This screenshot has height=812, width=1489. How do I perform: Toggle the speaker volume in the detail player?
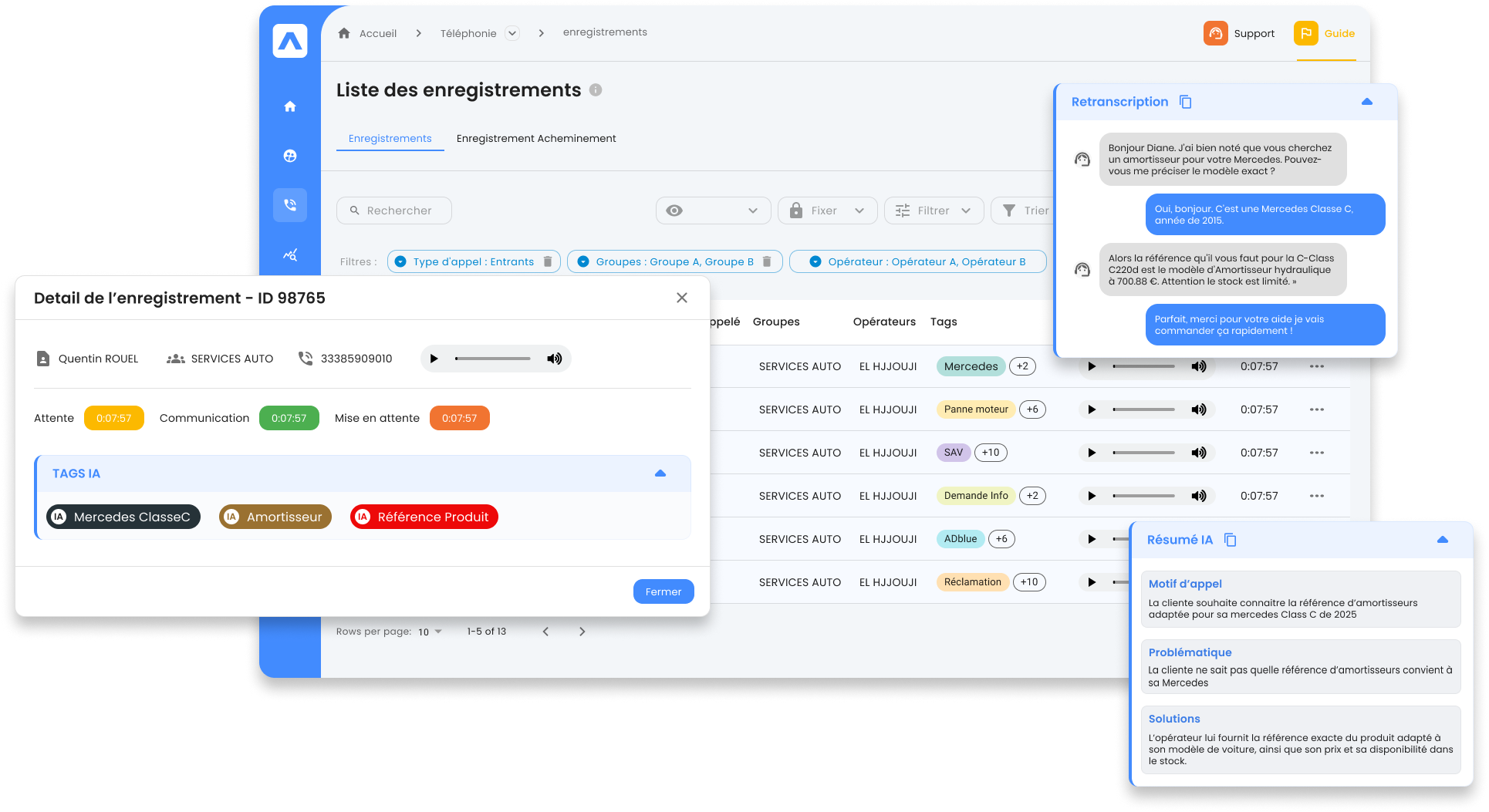pos(554,358)
